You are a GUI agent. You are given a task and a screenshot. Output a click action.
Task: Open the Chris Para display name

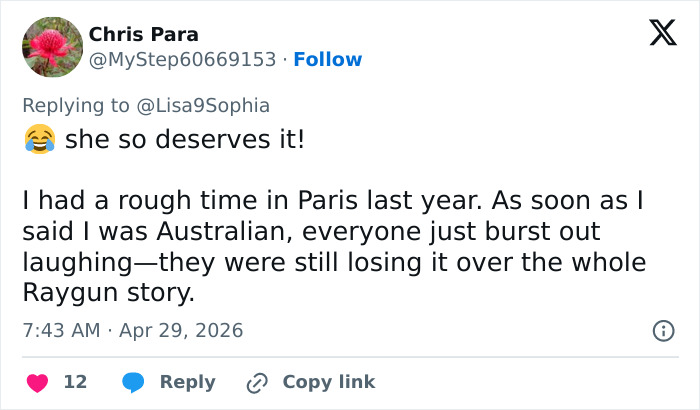[x=143, y=34]
